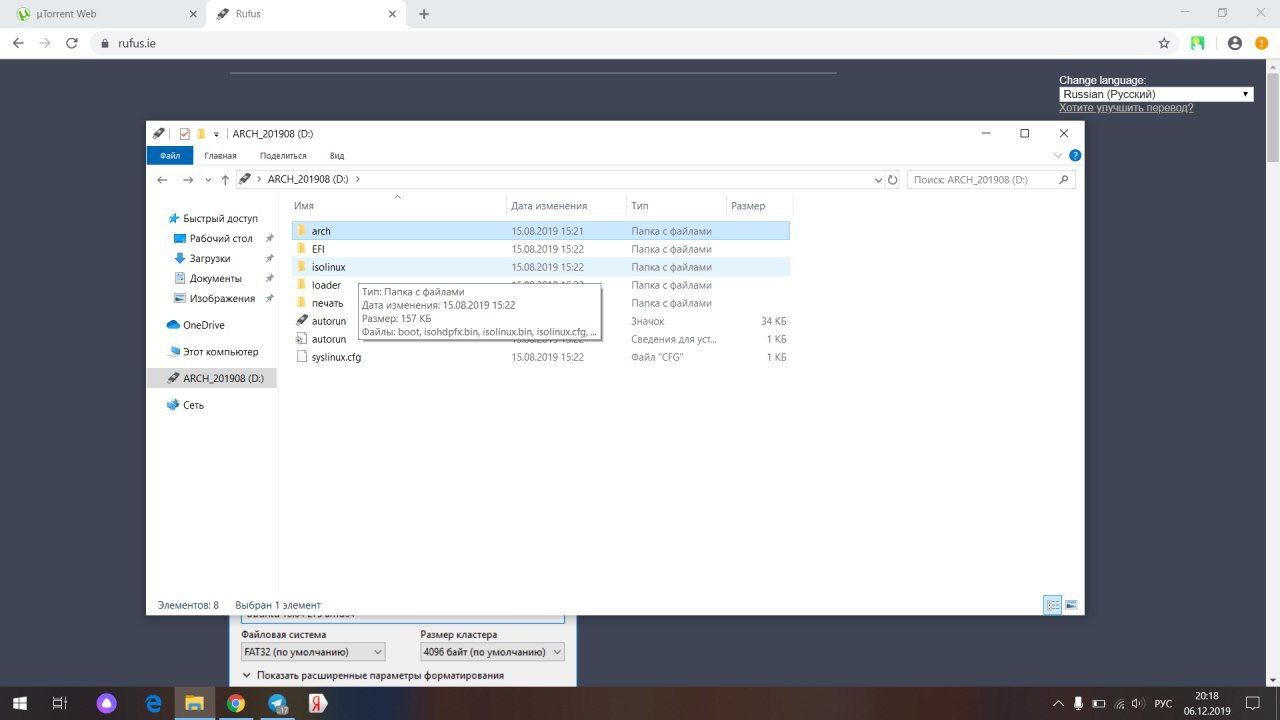Open the arch folder icon
The height and width of the screenshot is (720, 1280).
coord(301,231)
